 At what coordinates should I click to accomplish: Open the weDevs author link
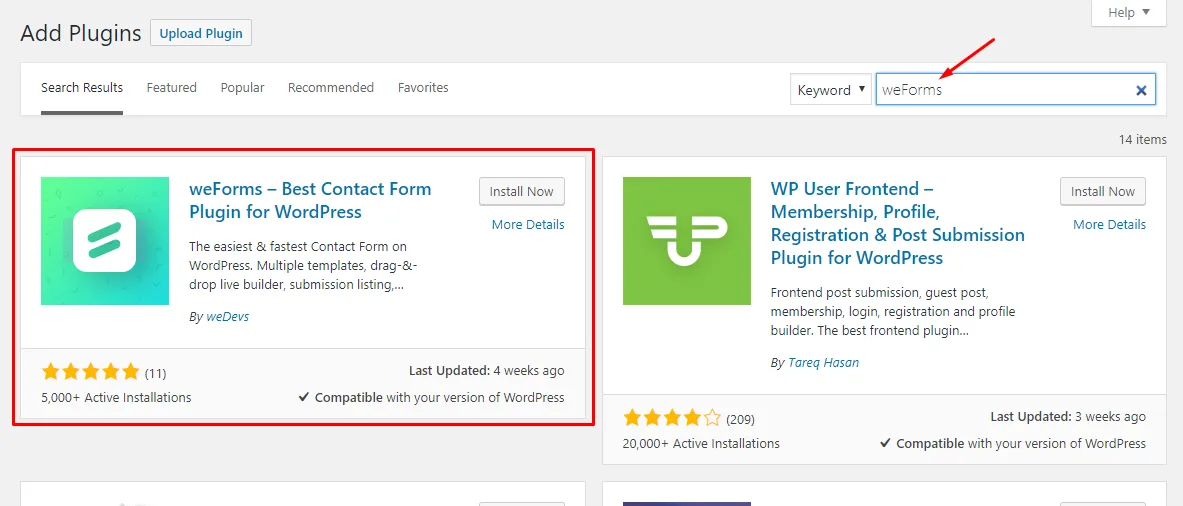coord(227,317)
